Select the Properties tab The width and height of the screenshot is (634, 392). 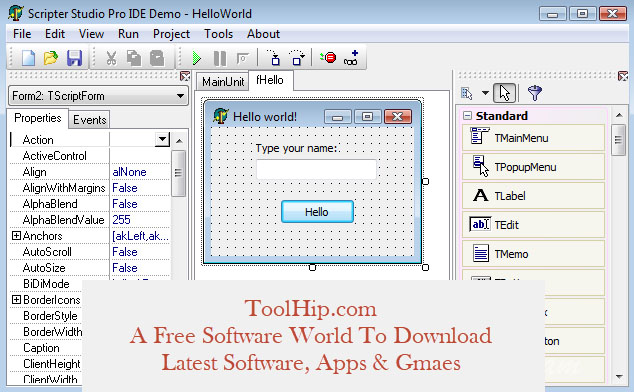coord(38,118)
